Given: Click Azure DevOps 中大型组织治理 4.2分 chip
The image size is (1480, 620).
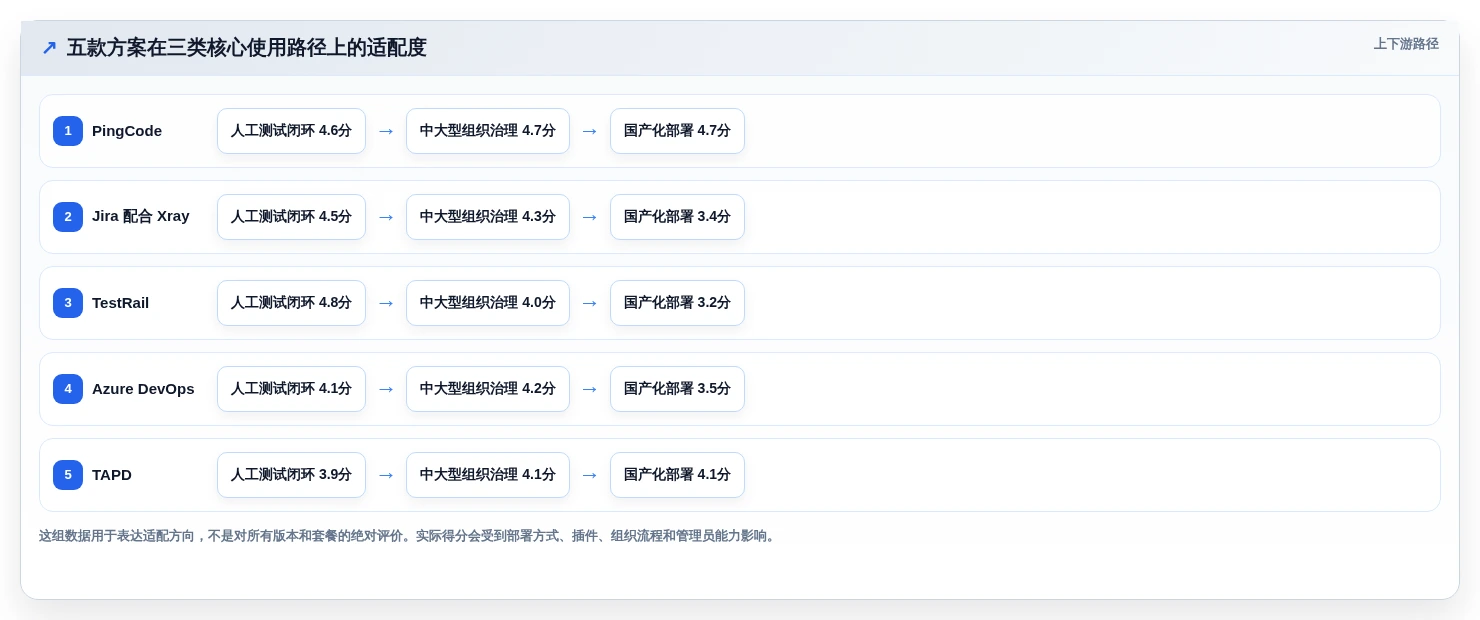Looking at the screenshot, I should point(488,389).
